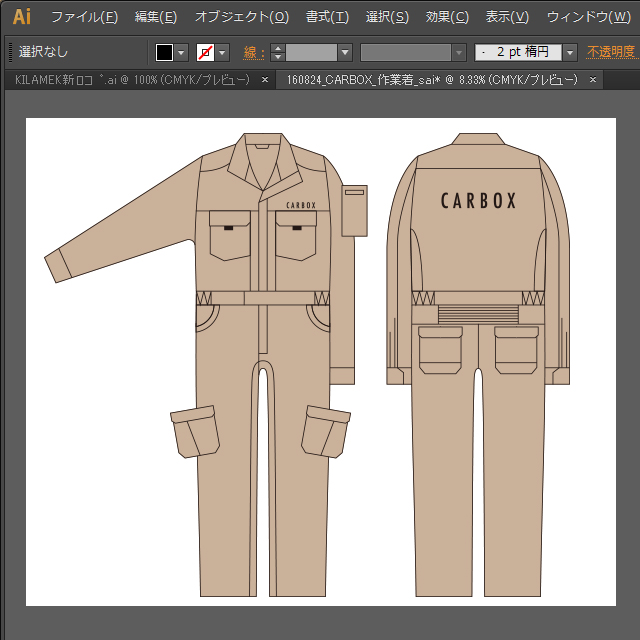Switch to the KILAMEK document tab
Viewport: 640px width, 640px height.
pyautogui.click(x=130, y=79)
